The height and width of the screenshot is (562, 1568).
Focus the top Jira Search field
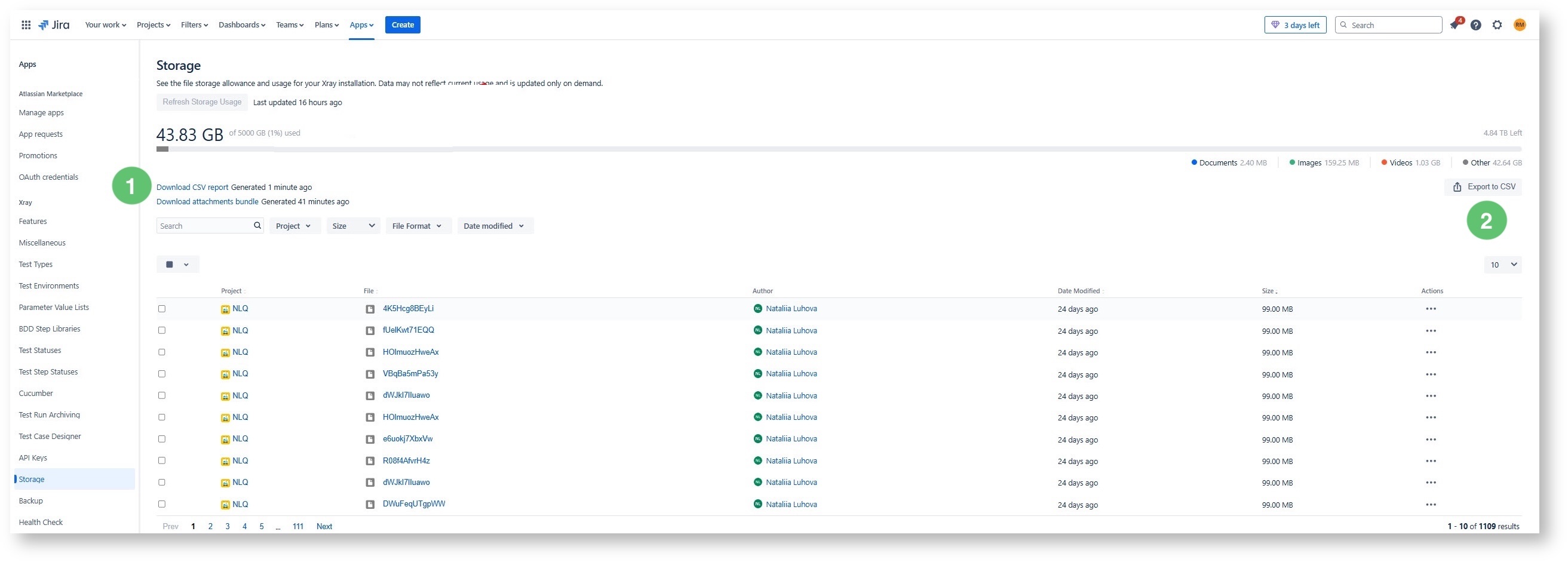click(x=1388, y=25)
